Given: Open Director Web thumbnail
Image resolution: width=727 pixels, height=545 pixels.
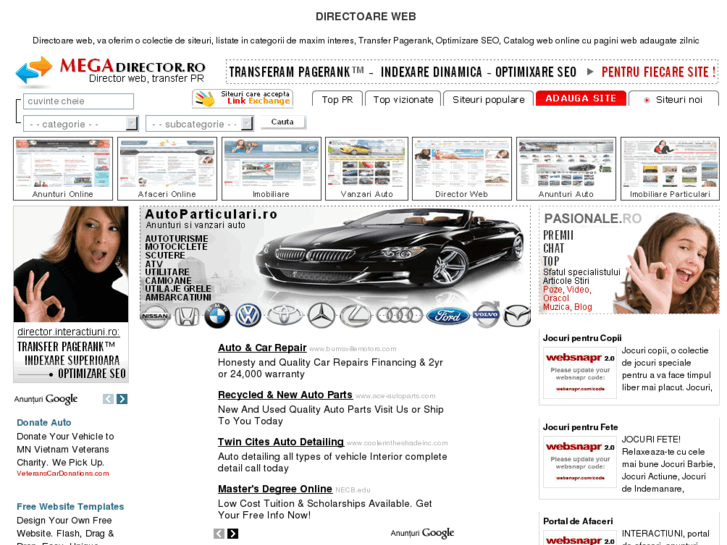Looking at the screenshot, I should tap(462, 168).
